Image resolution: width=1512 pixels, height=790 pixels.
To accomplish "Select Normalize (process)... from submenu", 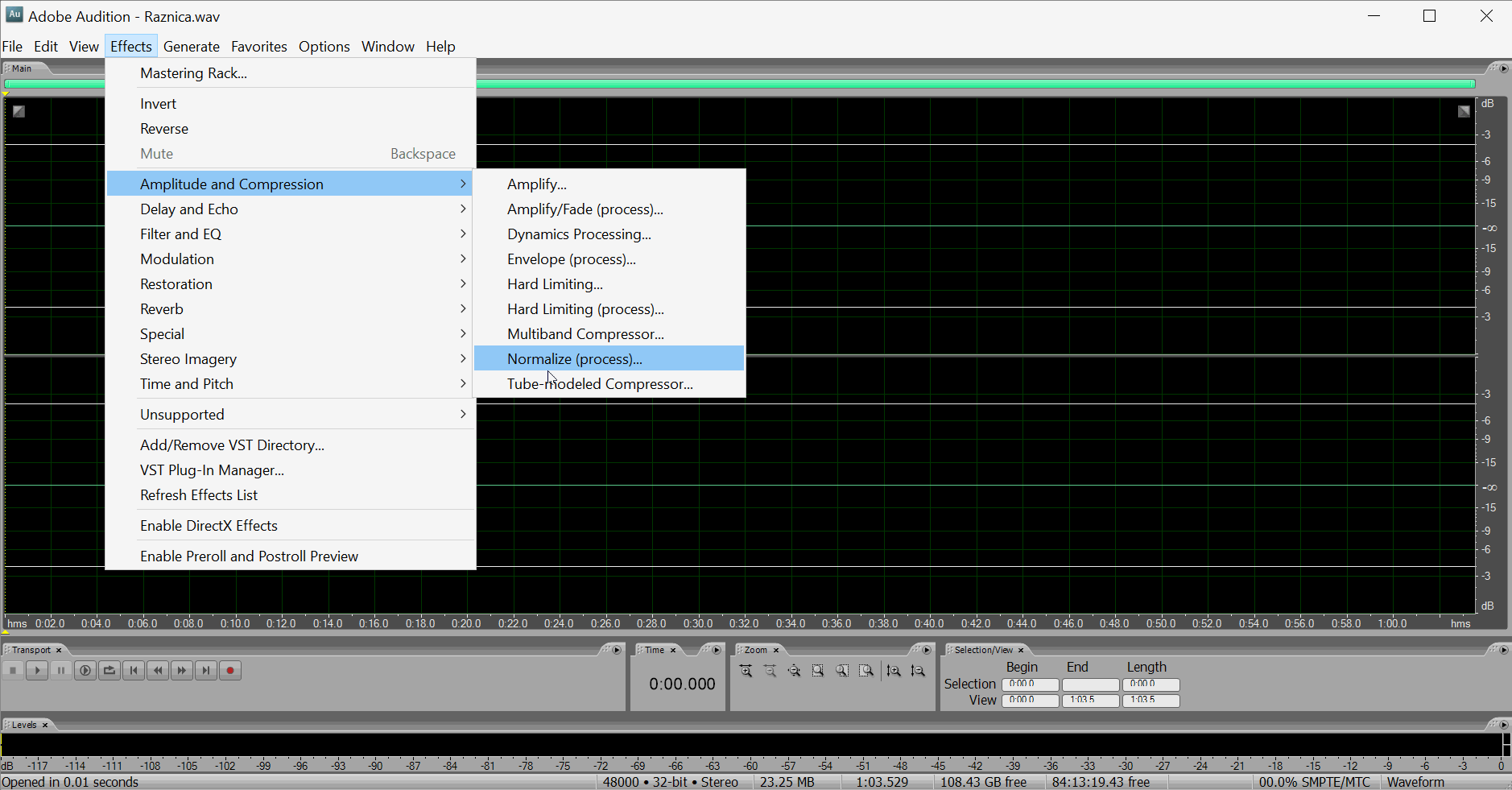I will coord(609,359).
